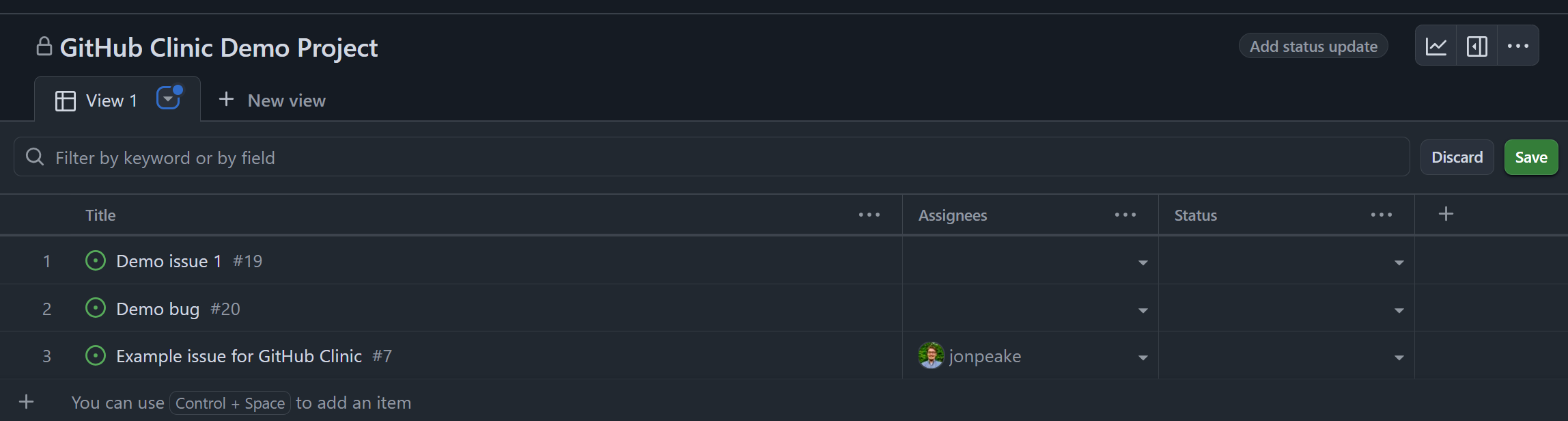The height and width of the screenshot is (421, 1568).
Task: Expand Status dropdown for Demo bug
Action: pyautogui.click(x=1399, y=310)
